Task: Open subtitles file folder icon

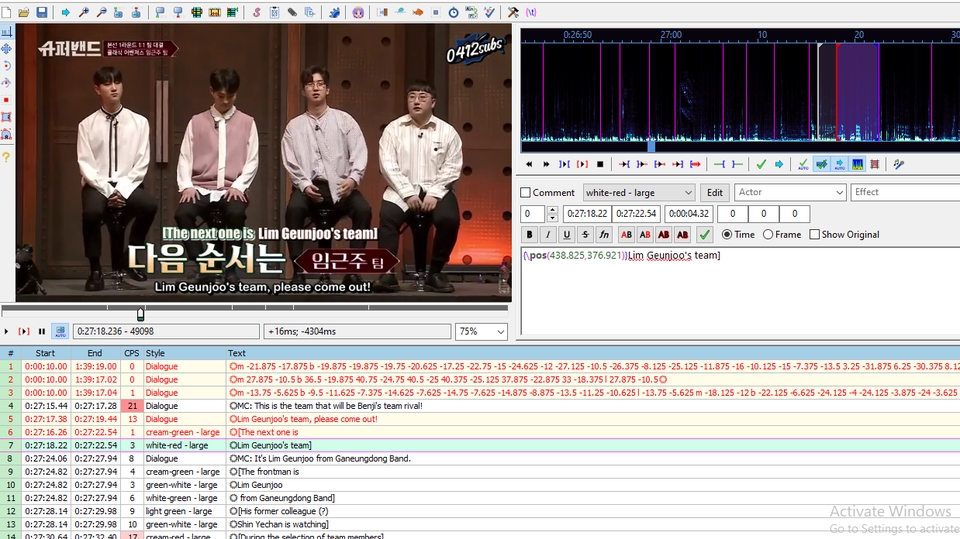Action: click(x=23, y=12)
